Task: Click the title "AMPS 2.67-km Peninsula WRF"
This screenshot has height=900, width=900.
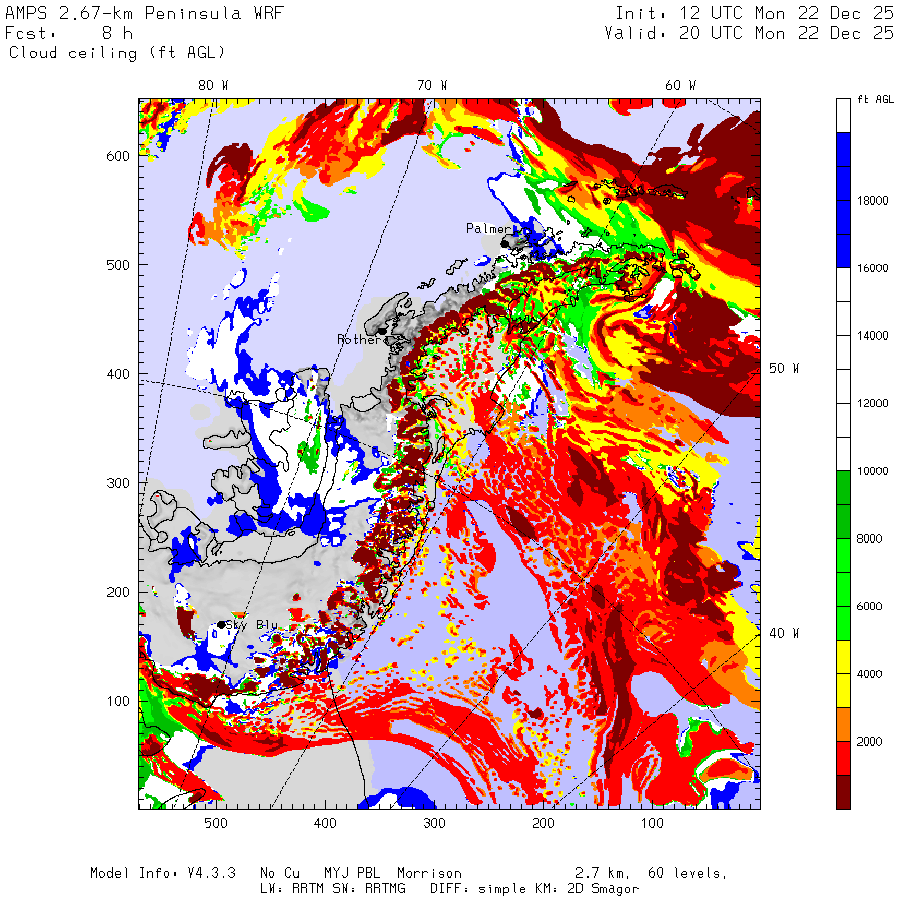Action: (x=144, y=13)
